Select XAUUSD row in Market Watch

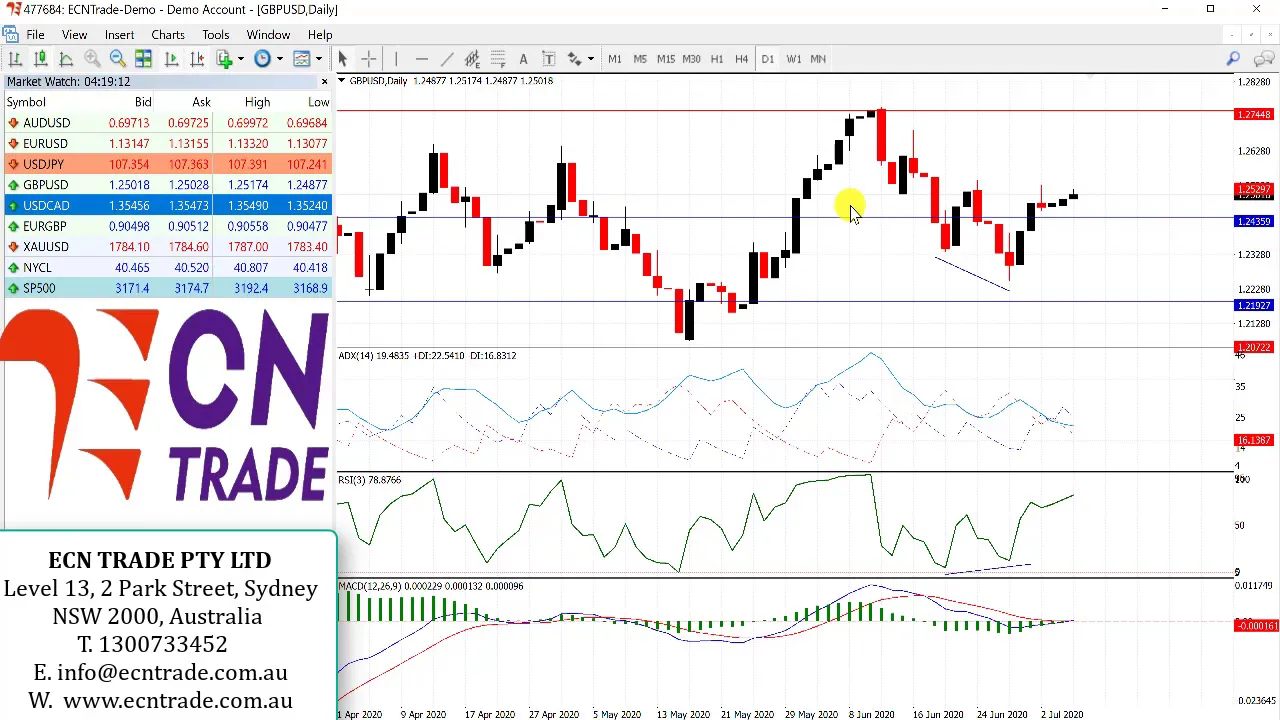[x=167, y=247]
